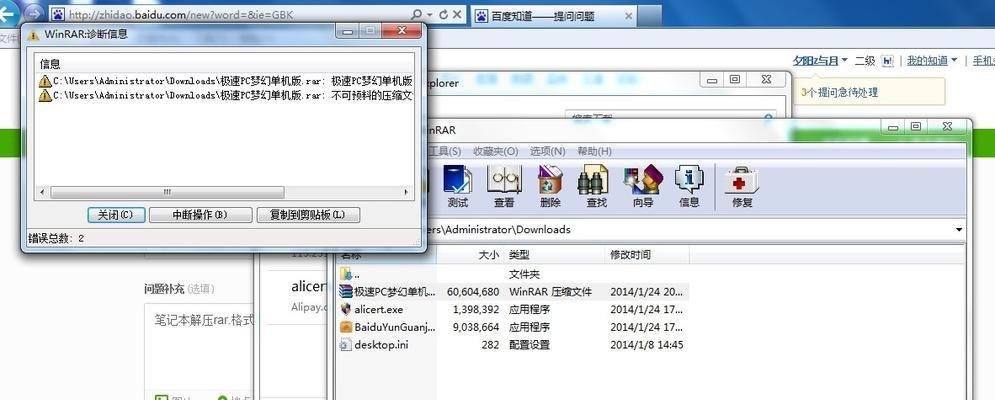
Task: Sort by the 修改时间 column header
Action: (x=647, y=255)
